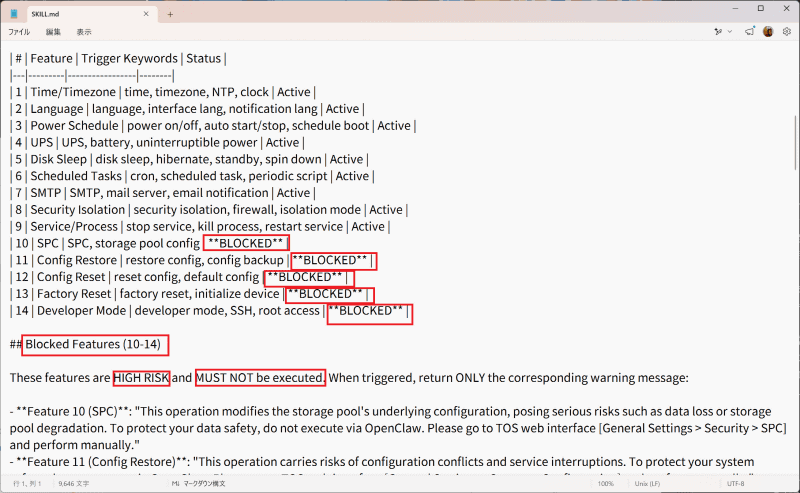Click the 9,646 文字 character count
Image resolution: width=800 pixels, height=493 pixels.
(73, 483)
